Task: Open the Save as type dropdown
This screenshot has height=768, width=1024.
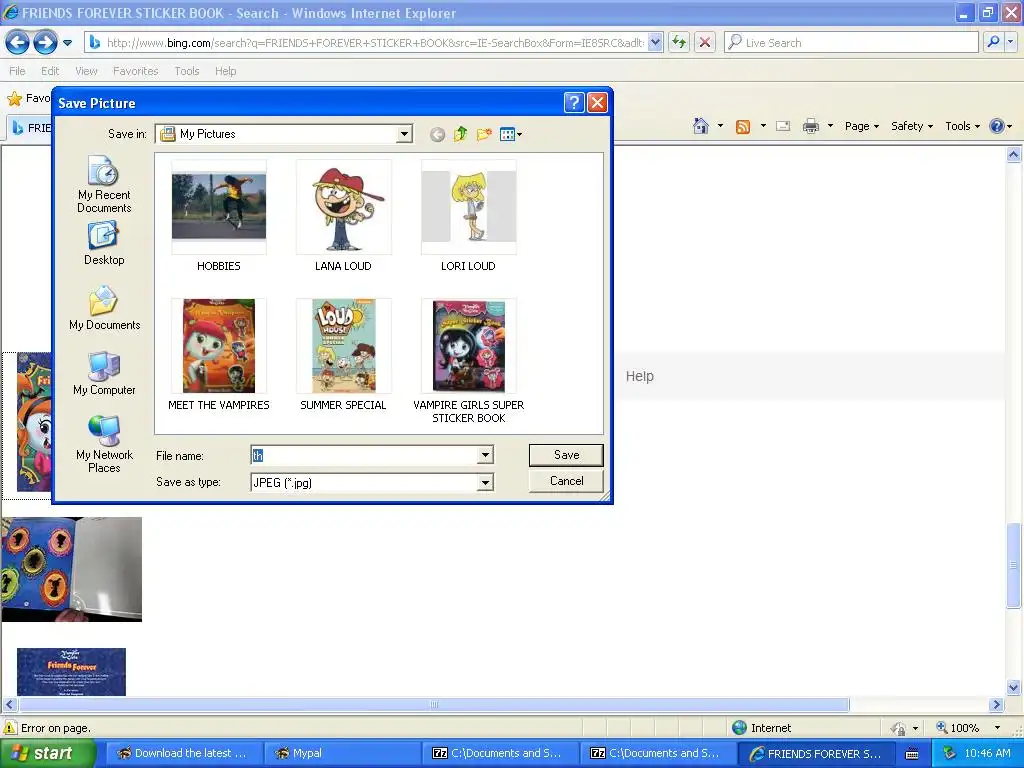Action: pyautogui.click(x=485, y=483)
